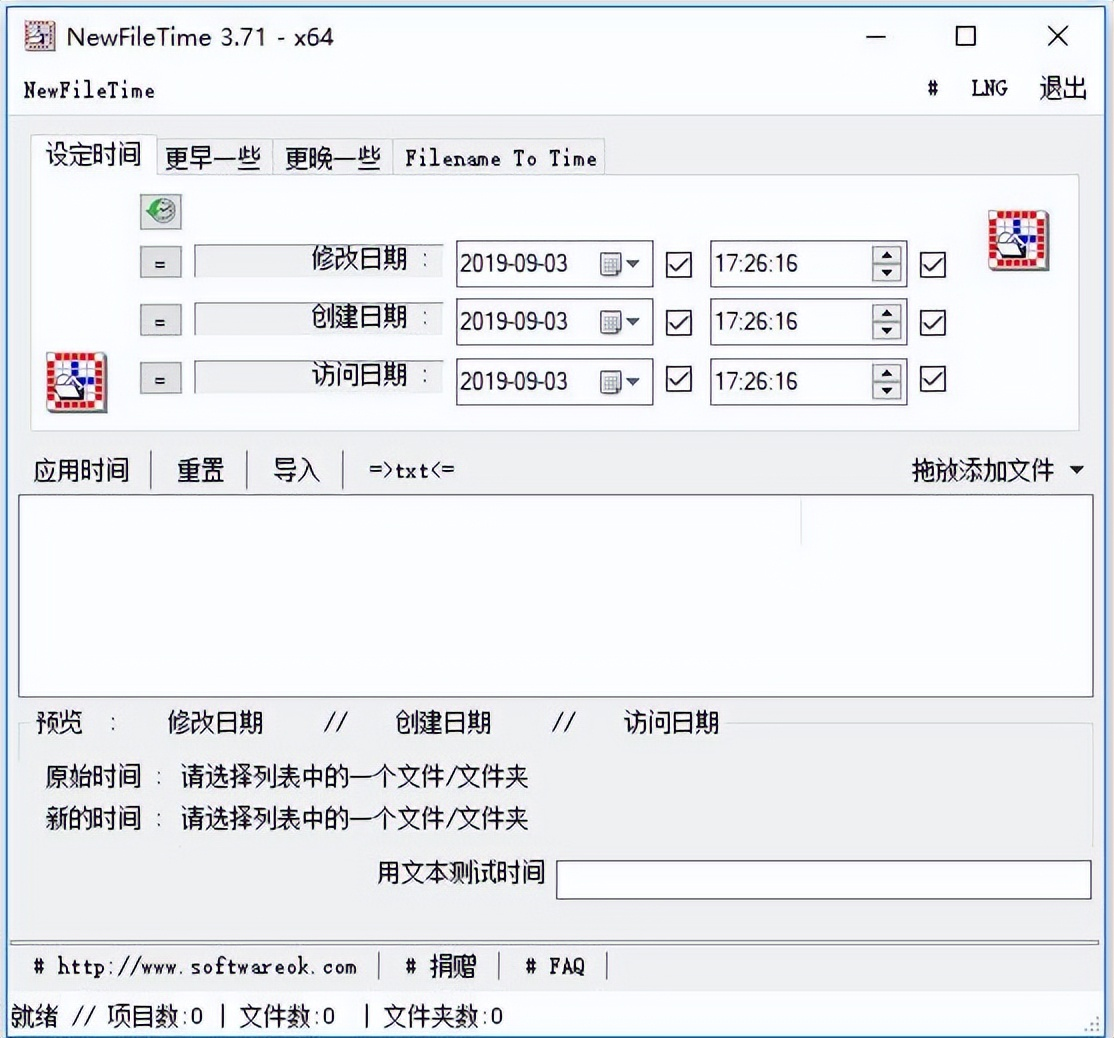
Task: Open the Filename To Time tab
Action: [500, 157]
